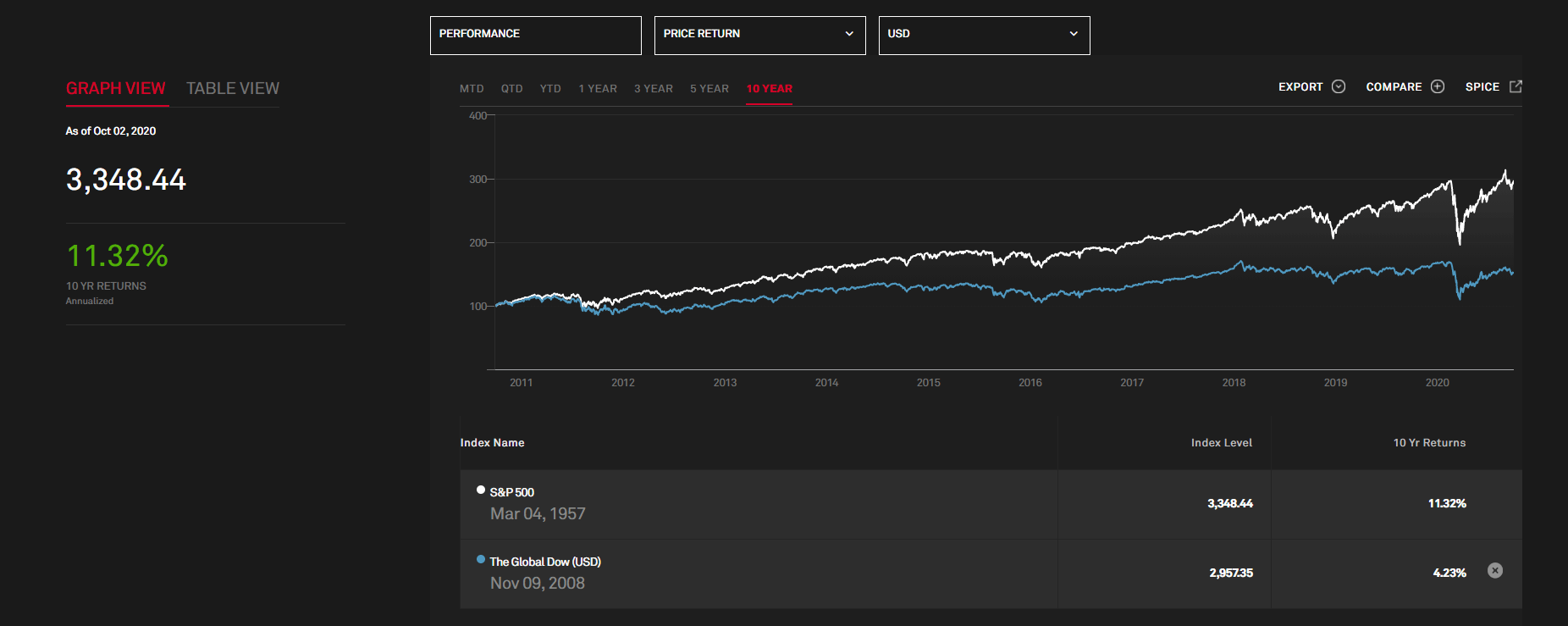This screenshot has height=626, width=1568.
Task: Click the S&P 500 index name
Action: coord(512,492)
